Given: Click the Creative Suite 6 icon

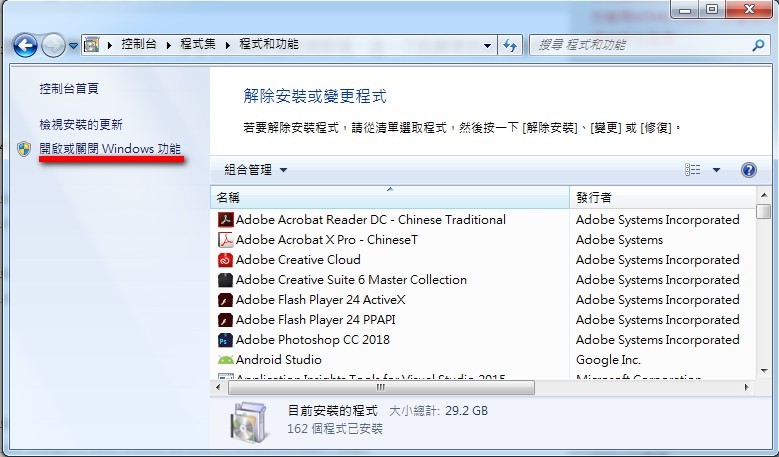Looking at the screenshot, I should (226, 280).
